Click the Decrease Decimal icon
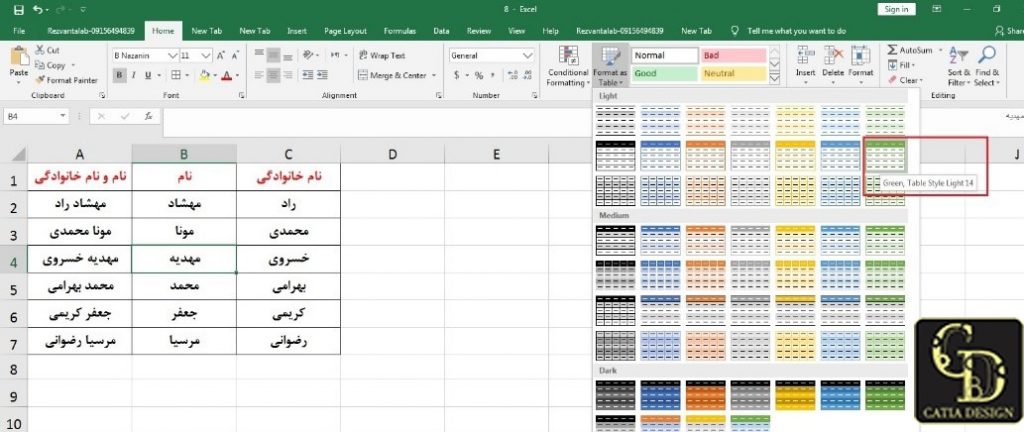1024x432 pixels. pos(526,75)
